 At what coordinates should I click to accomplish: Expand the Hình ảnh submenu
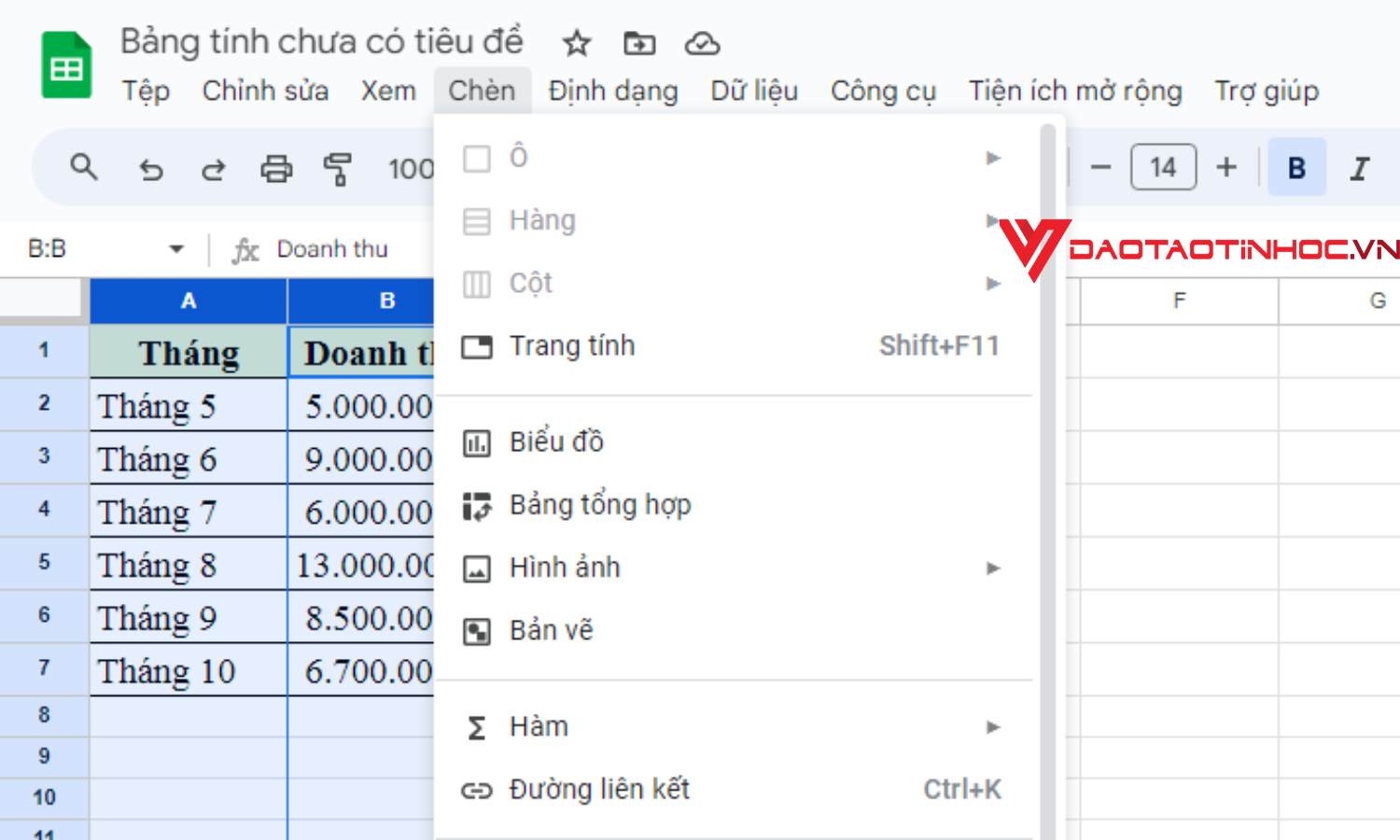coord(992,567)
